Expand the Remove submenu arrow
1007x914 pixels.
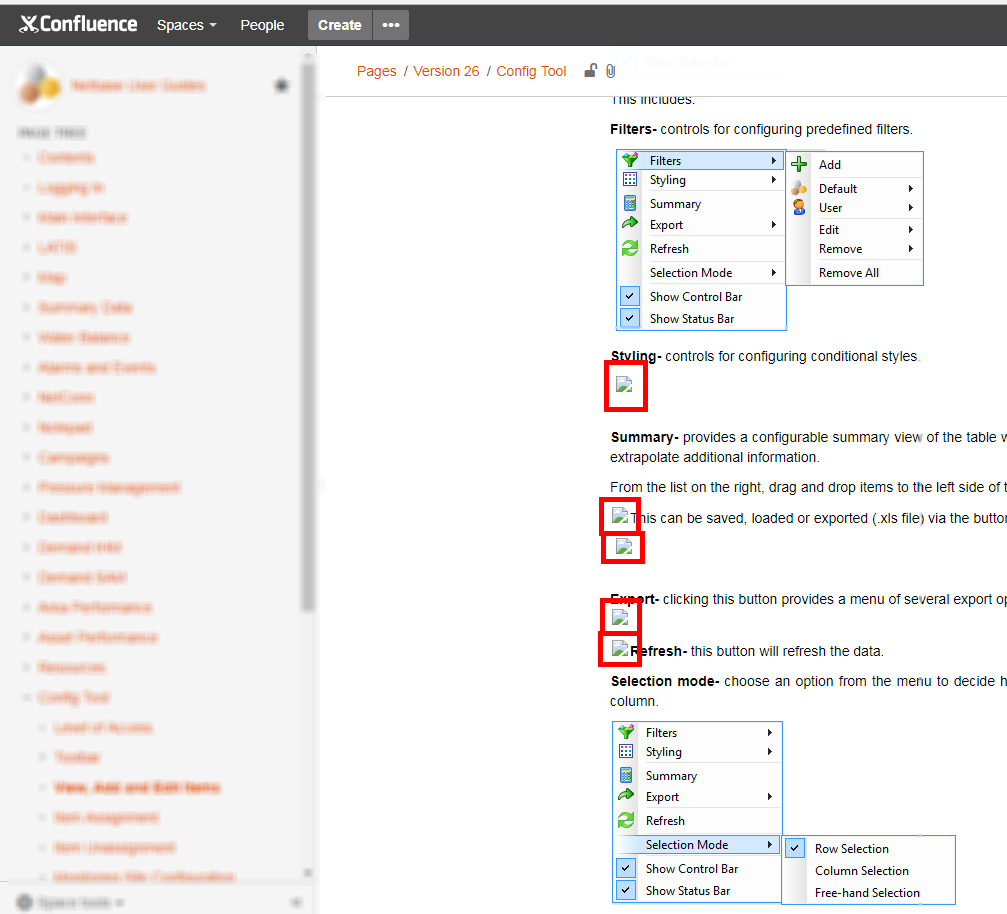tap(911, 249)
